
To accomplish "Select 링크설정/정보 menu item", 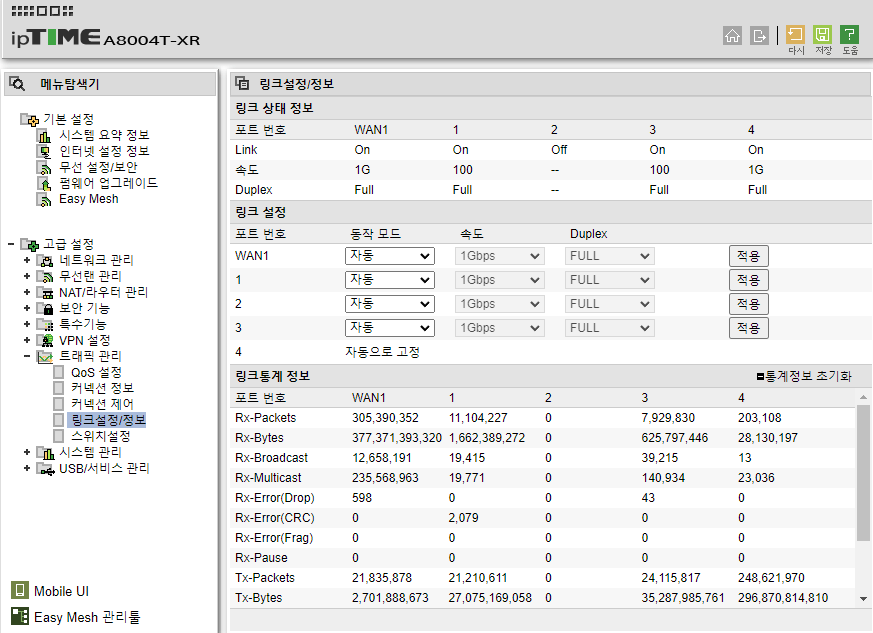I will click(108, 420).
